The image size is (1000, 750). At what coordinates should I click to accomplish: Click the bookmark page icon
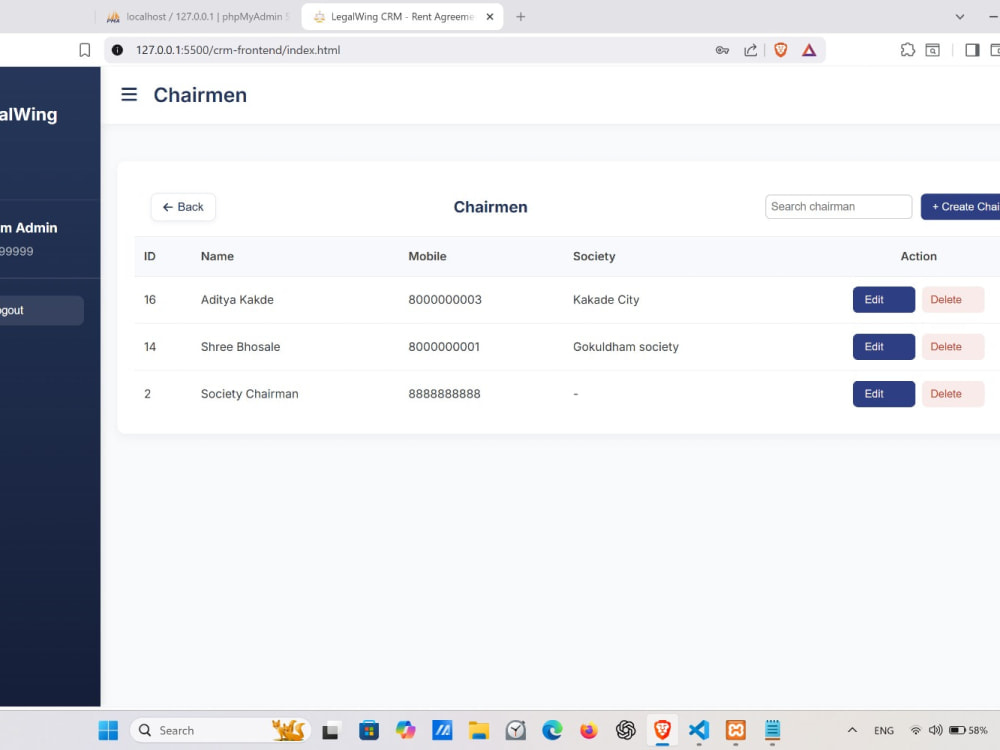tap(84, 50)
